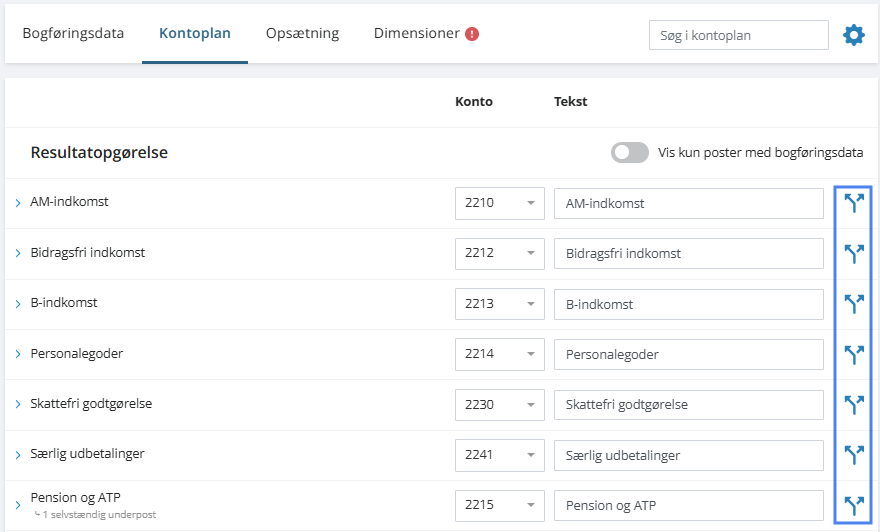The height and width of the screenshot is (532, 880).
Task: Expand the B-indkomst row
Action: (x=18, y=304)
